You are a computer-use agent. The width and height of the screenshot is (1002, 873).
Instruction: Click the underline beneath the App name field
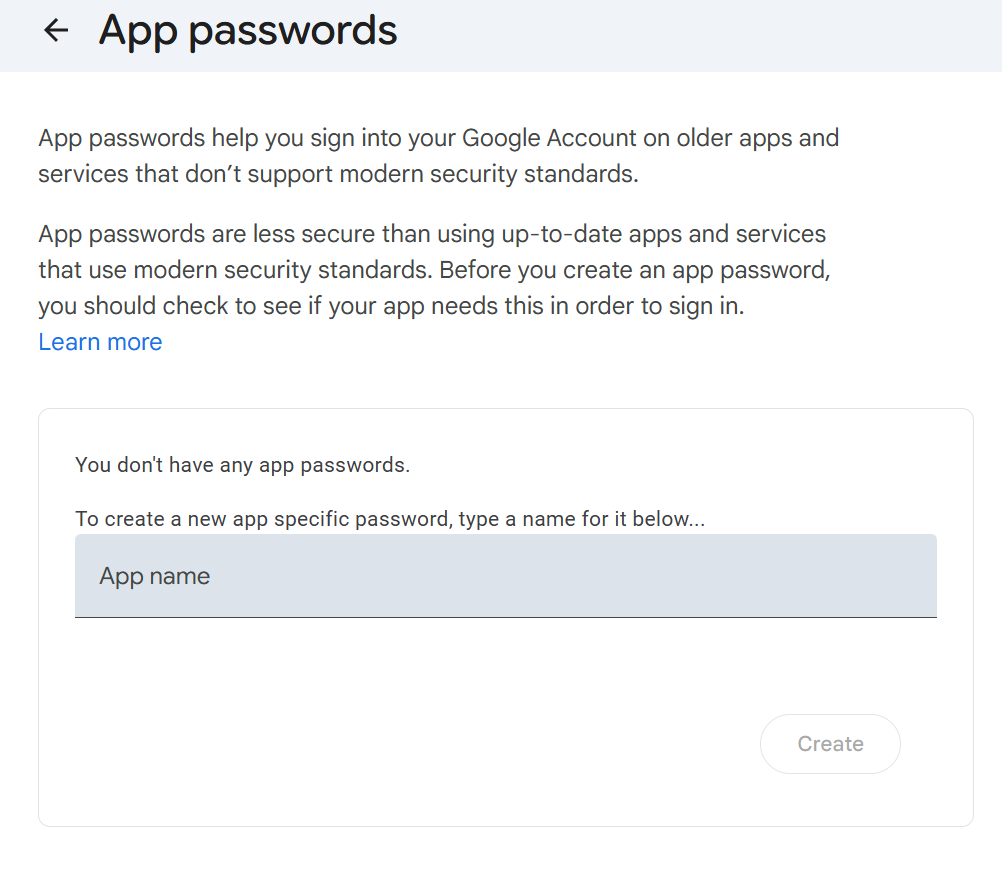(505, 617)
